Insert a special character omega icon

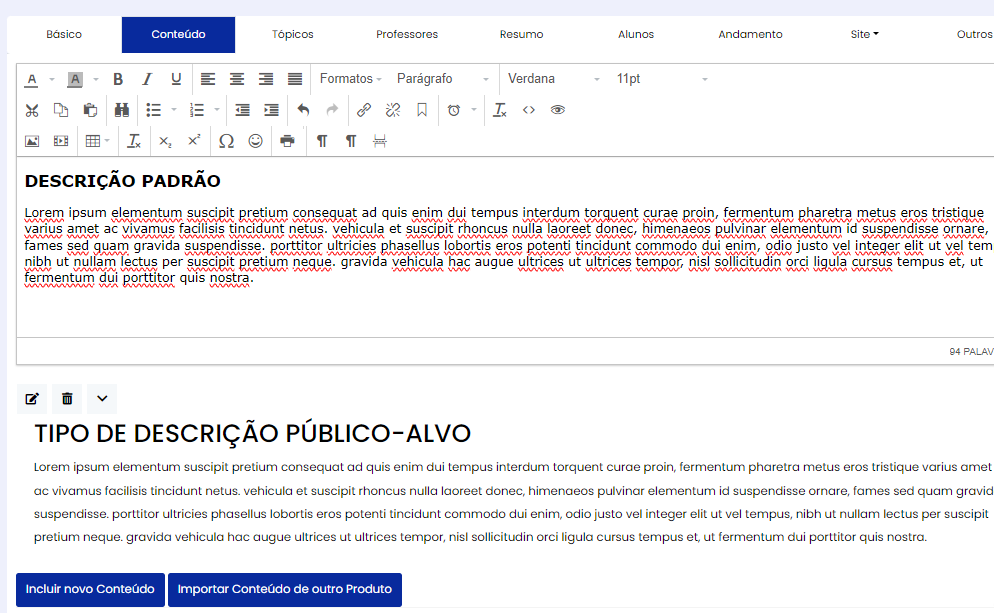pos(226,141)
